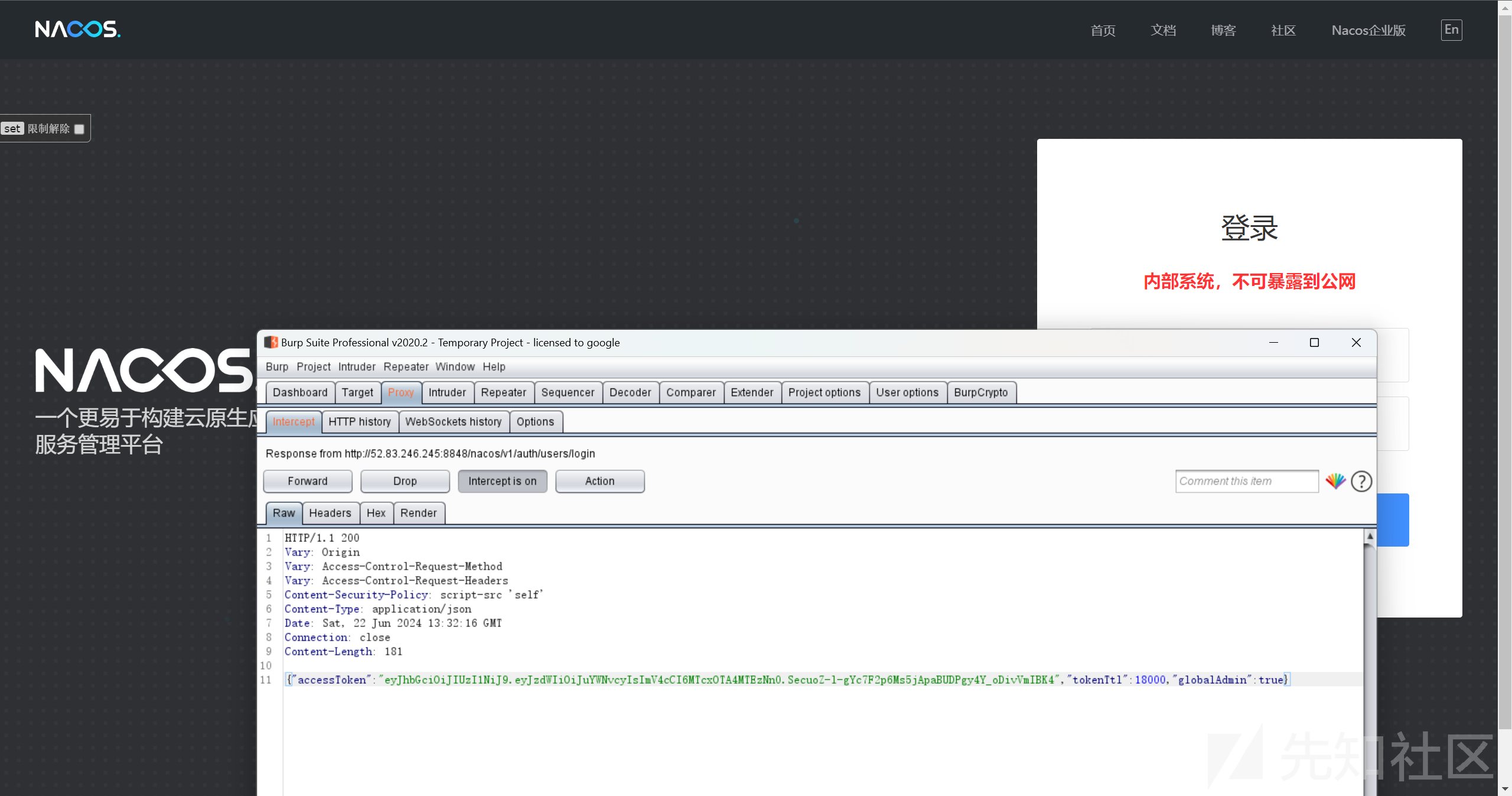Click the 登录 heading on login card
The width and height of the screenshot is (1512, 796).
(x=1249, y=228)
